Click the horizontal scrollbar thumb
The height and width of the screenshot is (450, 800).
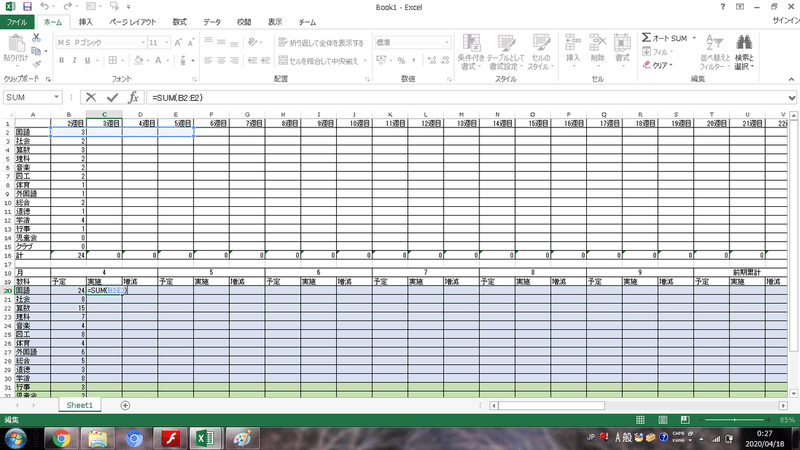[x=552, y=406]
